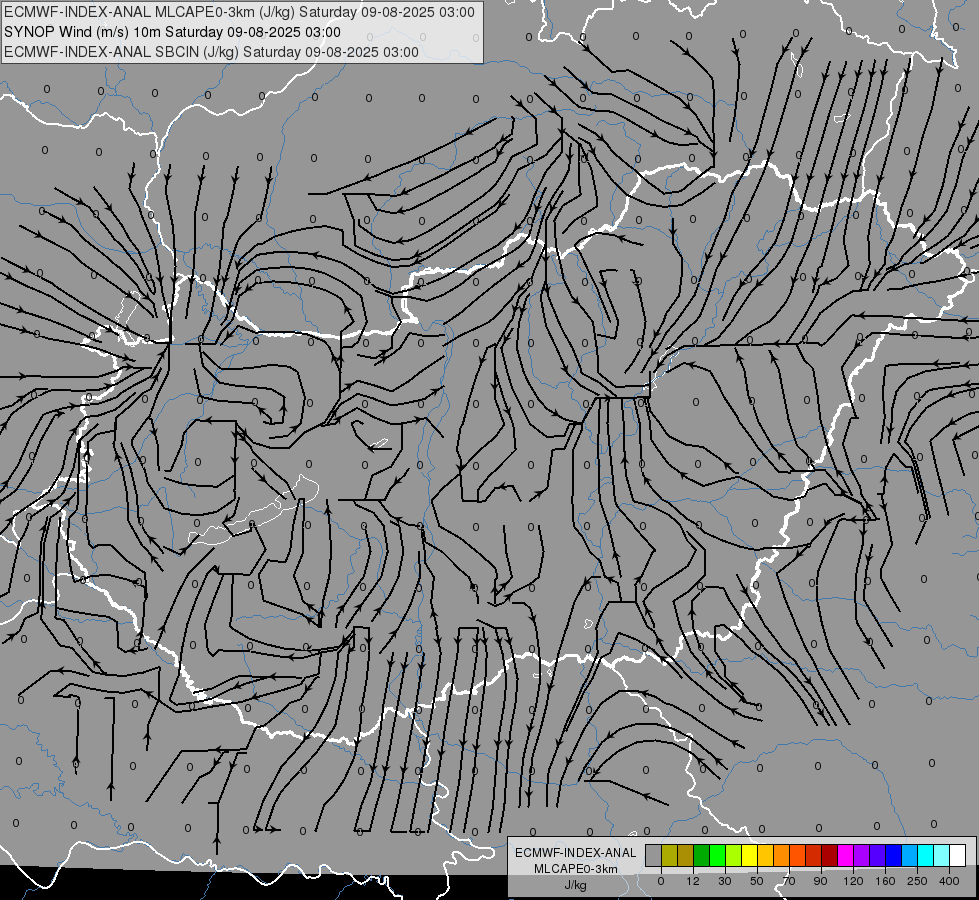Click the brick red legend swatch
Screen dimensions: 979x900
pos(814,855)
